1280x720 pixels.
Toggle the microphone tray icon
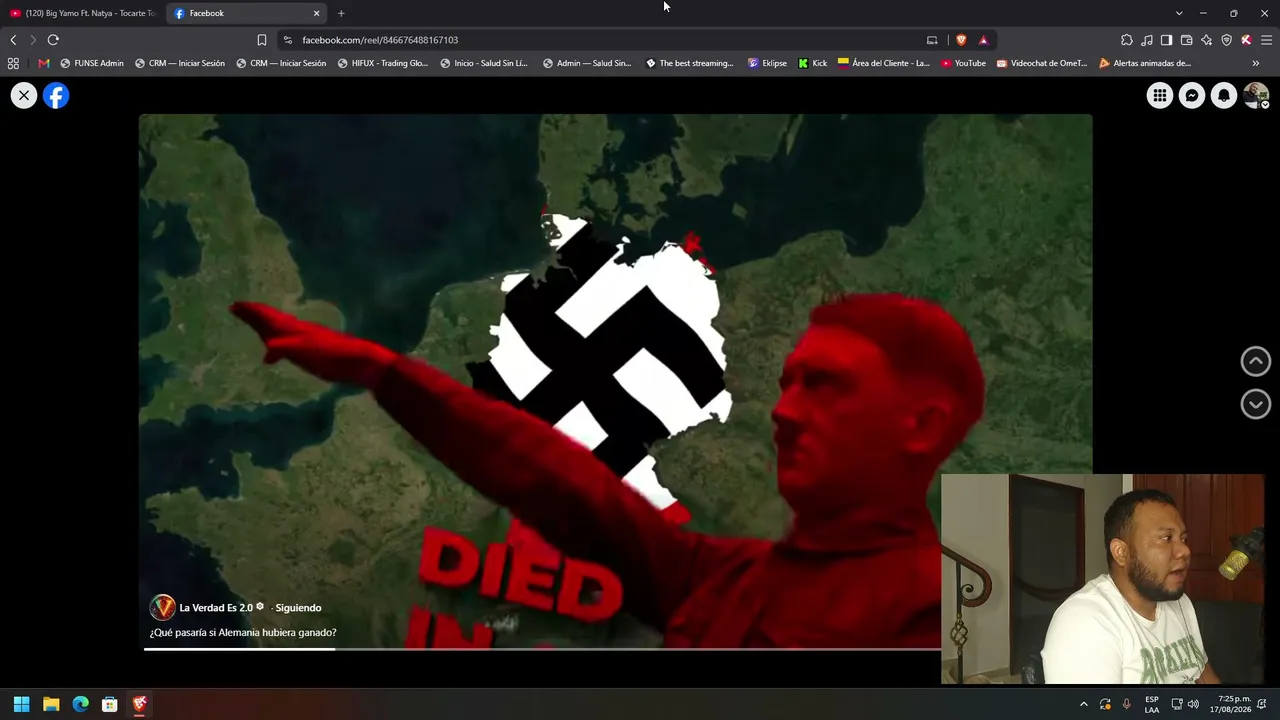tap(1126, 704)
